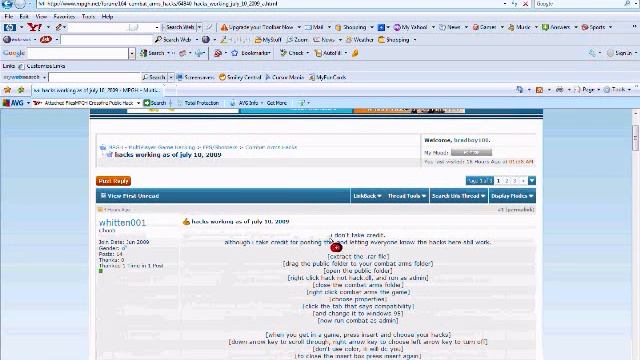Viewport: 640px width, 360px height.
Task: Open Smiley Central toolbar button
Action: (x=240, y=77)
